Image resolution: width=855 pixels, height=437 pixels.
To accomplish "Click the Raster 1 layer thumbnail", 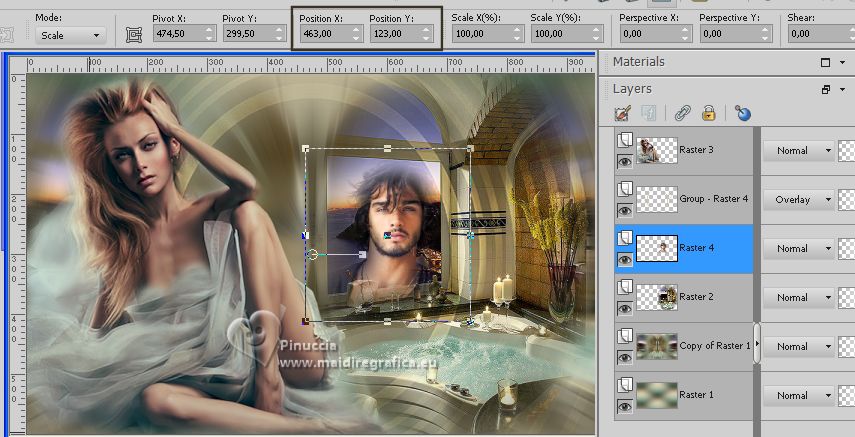I will tap(657, 395).
